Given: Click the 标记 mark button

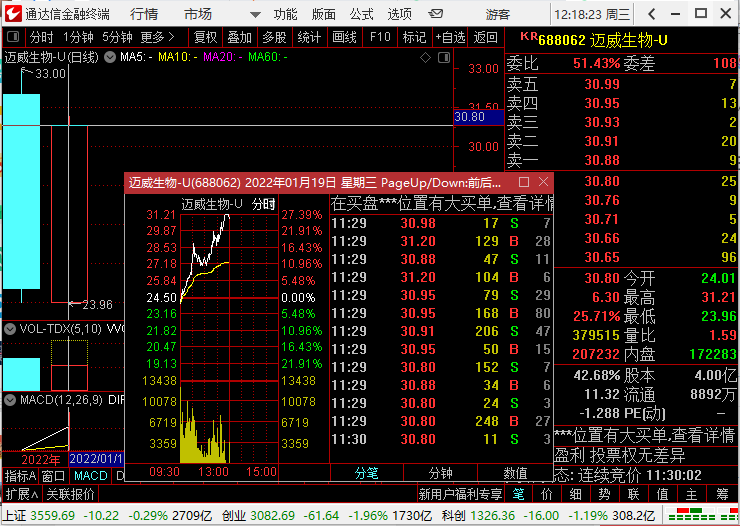Looking at the screenshot, I should (414, 37).
